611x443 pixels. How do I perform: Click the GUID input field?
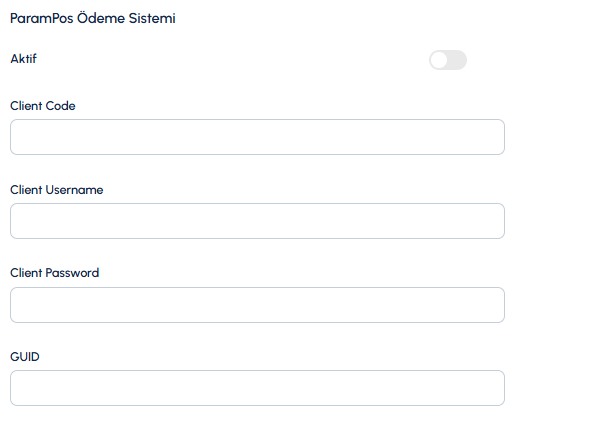point(257,389)
